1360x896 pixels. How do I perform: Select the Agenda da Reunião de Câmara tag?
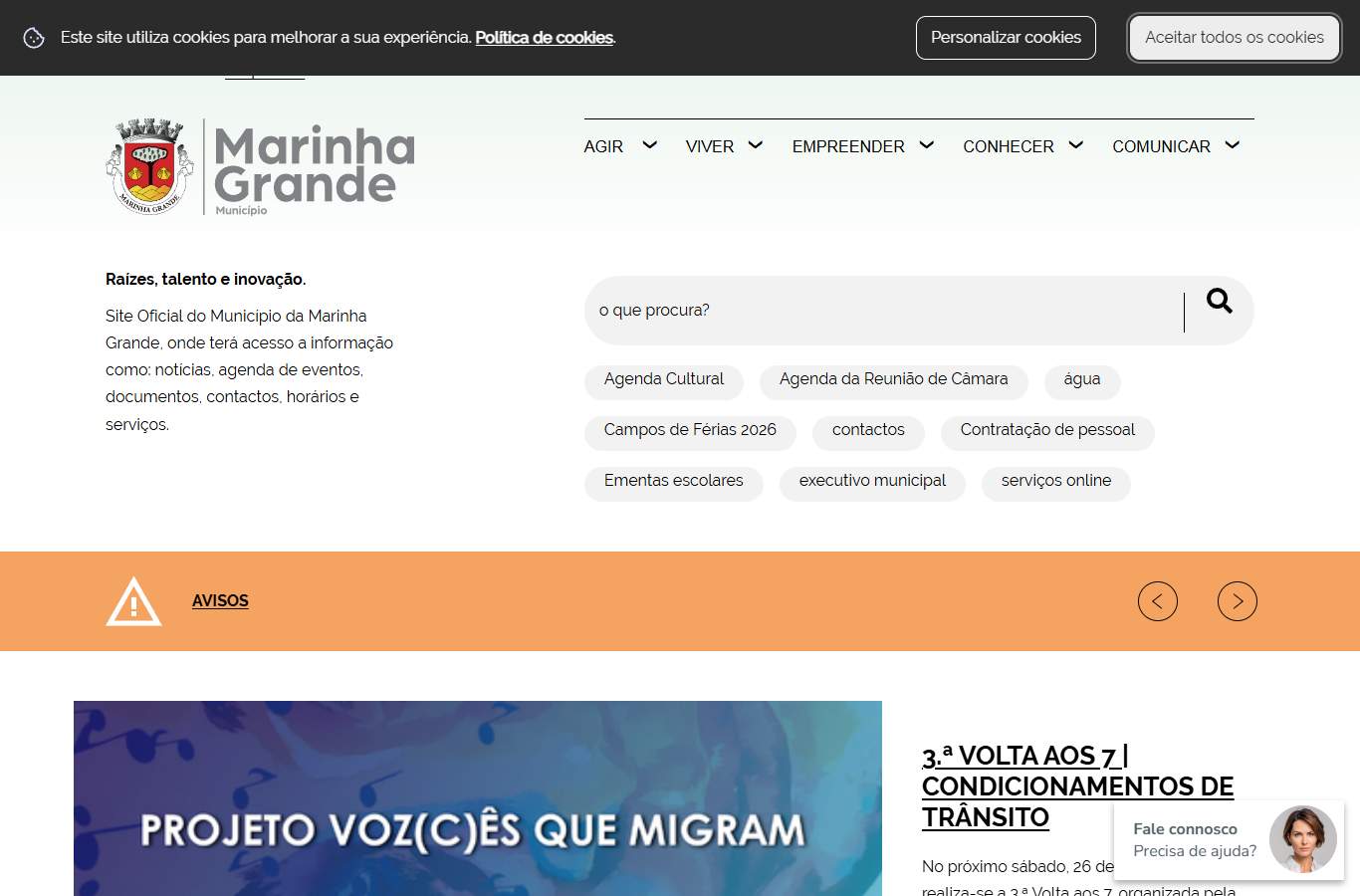[x=894, y=380]
